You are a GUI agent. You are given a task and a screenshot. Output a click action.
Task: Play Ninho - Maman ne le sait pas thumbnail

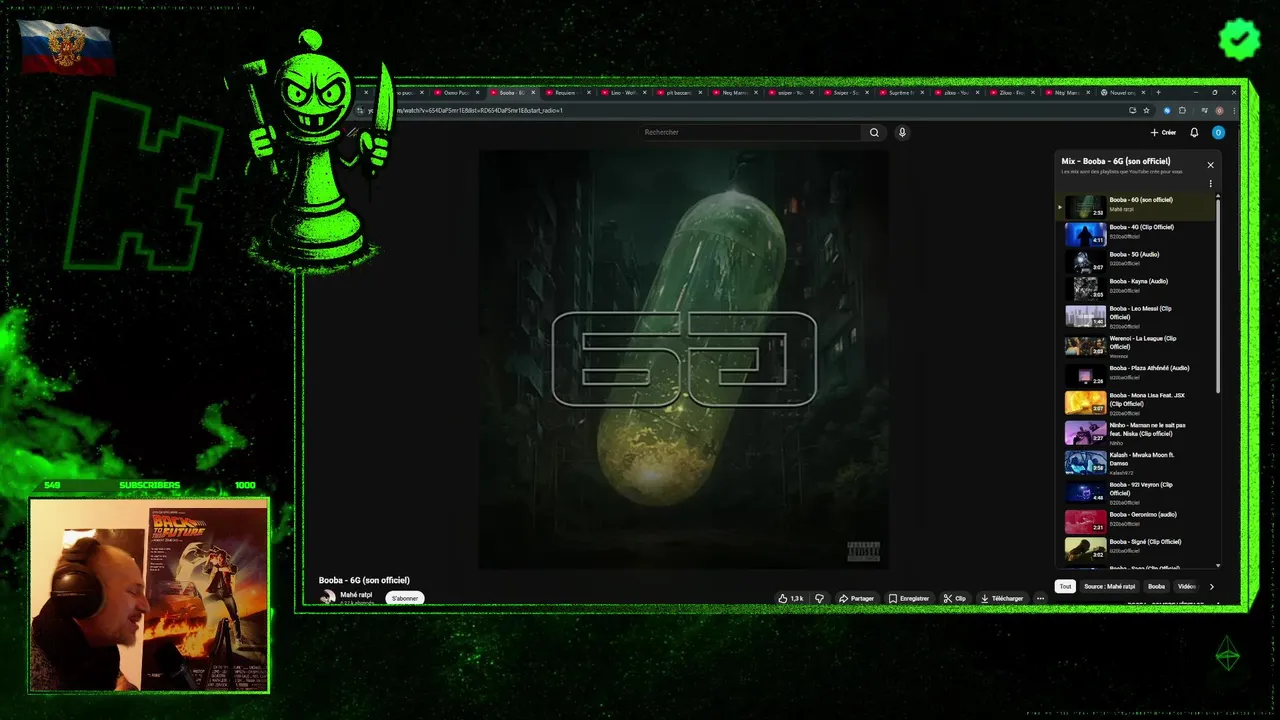[x=1085, y=433]
